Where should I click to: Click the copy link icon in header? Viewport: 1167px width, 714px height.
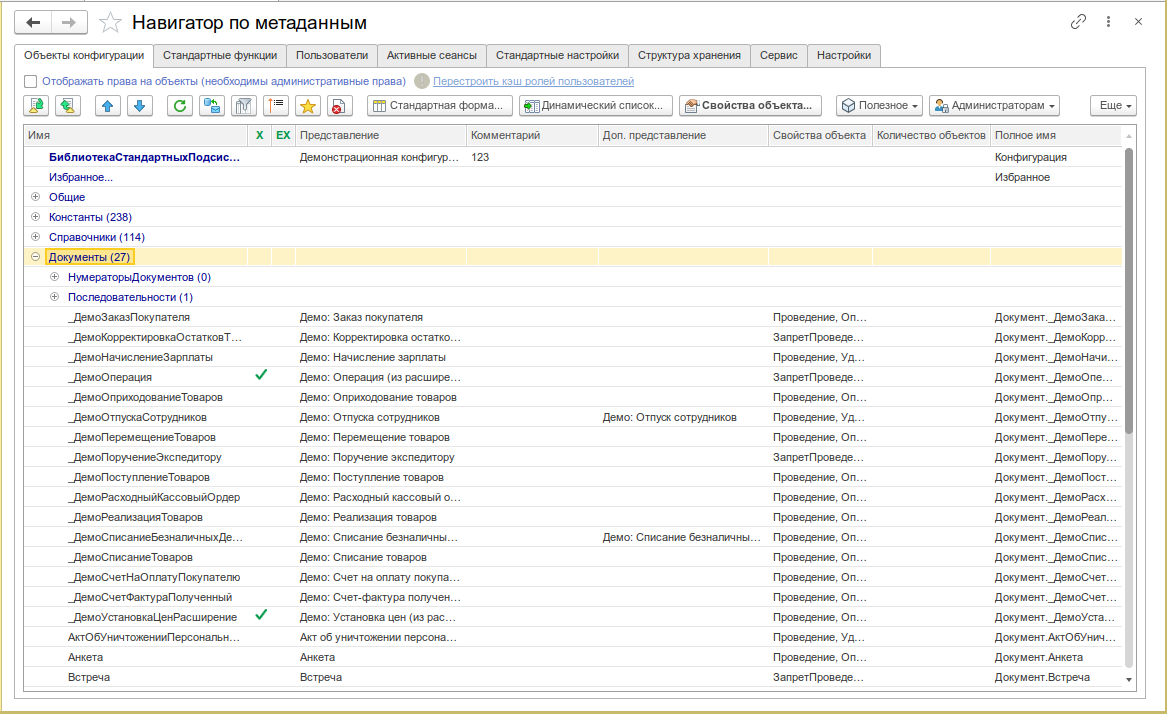point(1078,22)
